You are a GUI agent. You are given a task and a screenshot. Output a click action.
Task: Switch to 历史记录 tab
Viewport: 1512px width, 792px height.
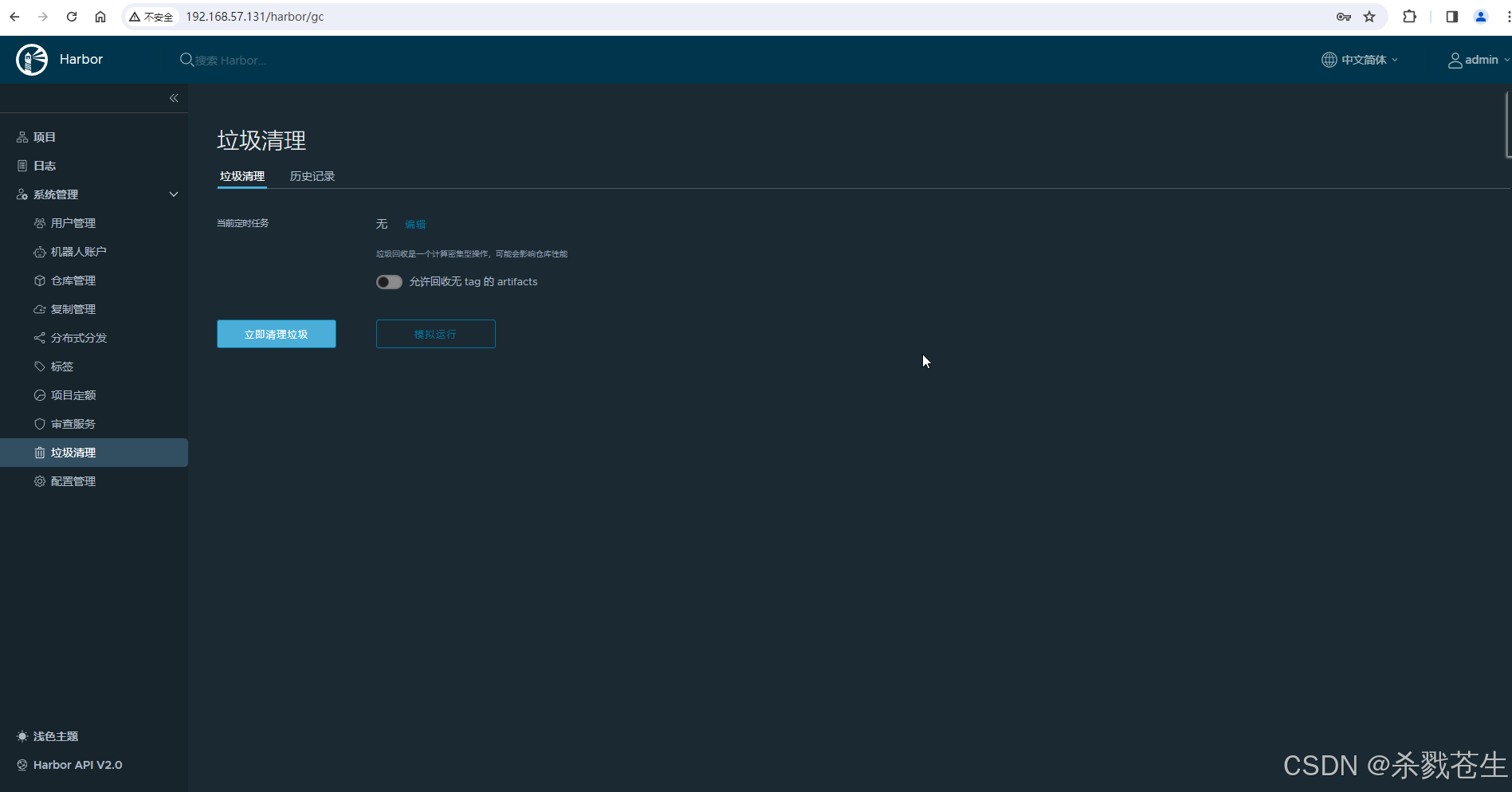312,176
